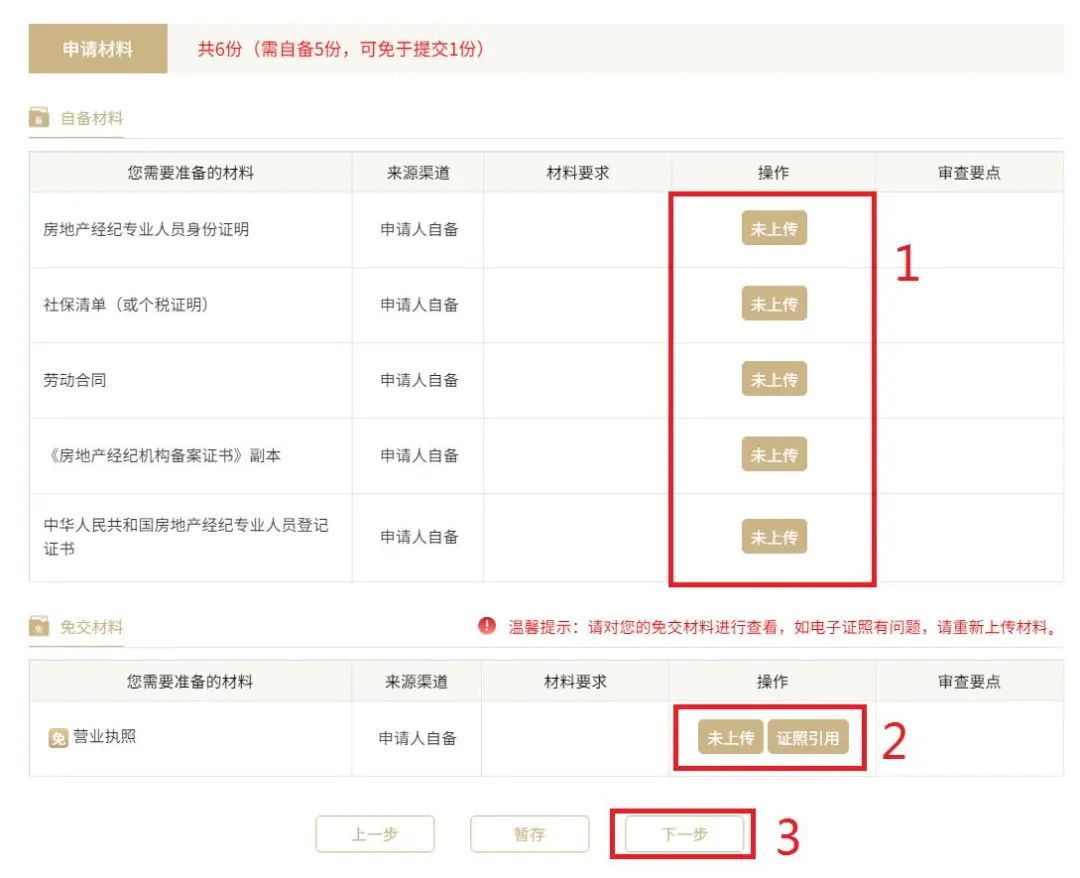Click 未上传 for 社保清单 row
Viewport: 1080px width, 878px height.
pyautogui.click(x=774, y=304)
